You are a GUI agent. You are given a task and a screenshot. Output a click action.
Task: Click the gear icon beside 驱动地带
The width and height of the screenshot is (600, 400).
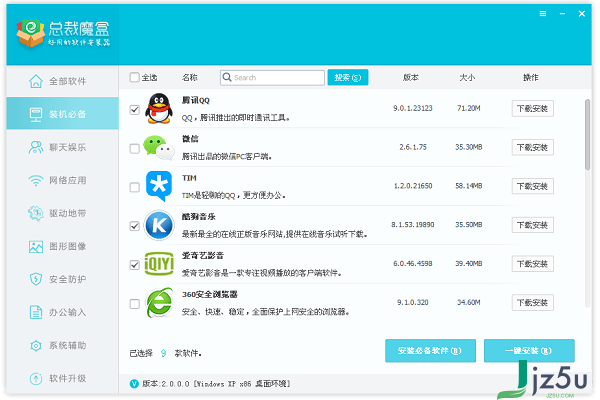click(36, 213)
